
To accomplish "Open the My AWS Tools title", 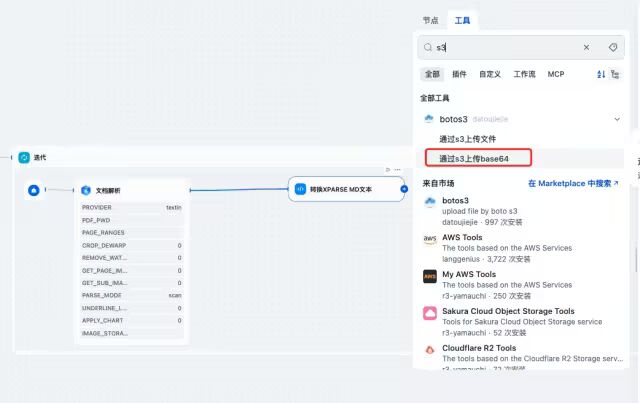I will tap(469, 274).
